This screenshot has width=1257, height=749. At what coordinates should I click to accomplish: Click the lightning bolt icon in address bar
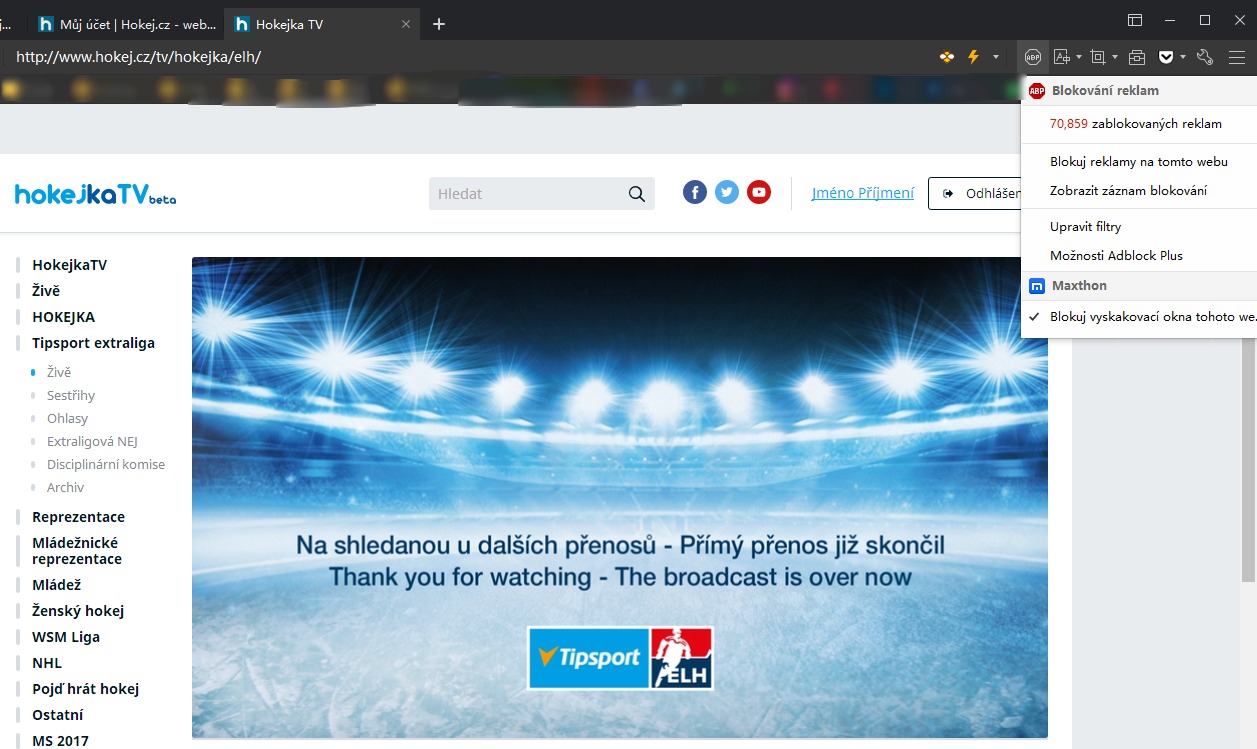973,57
